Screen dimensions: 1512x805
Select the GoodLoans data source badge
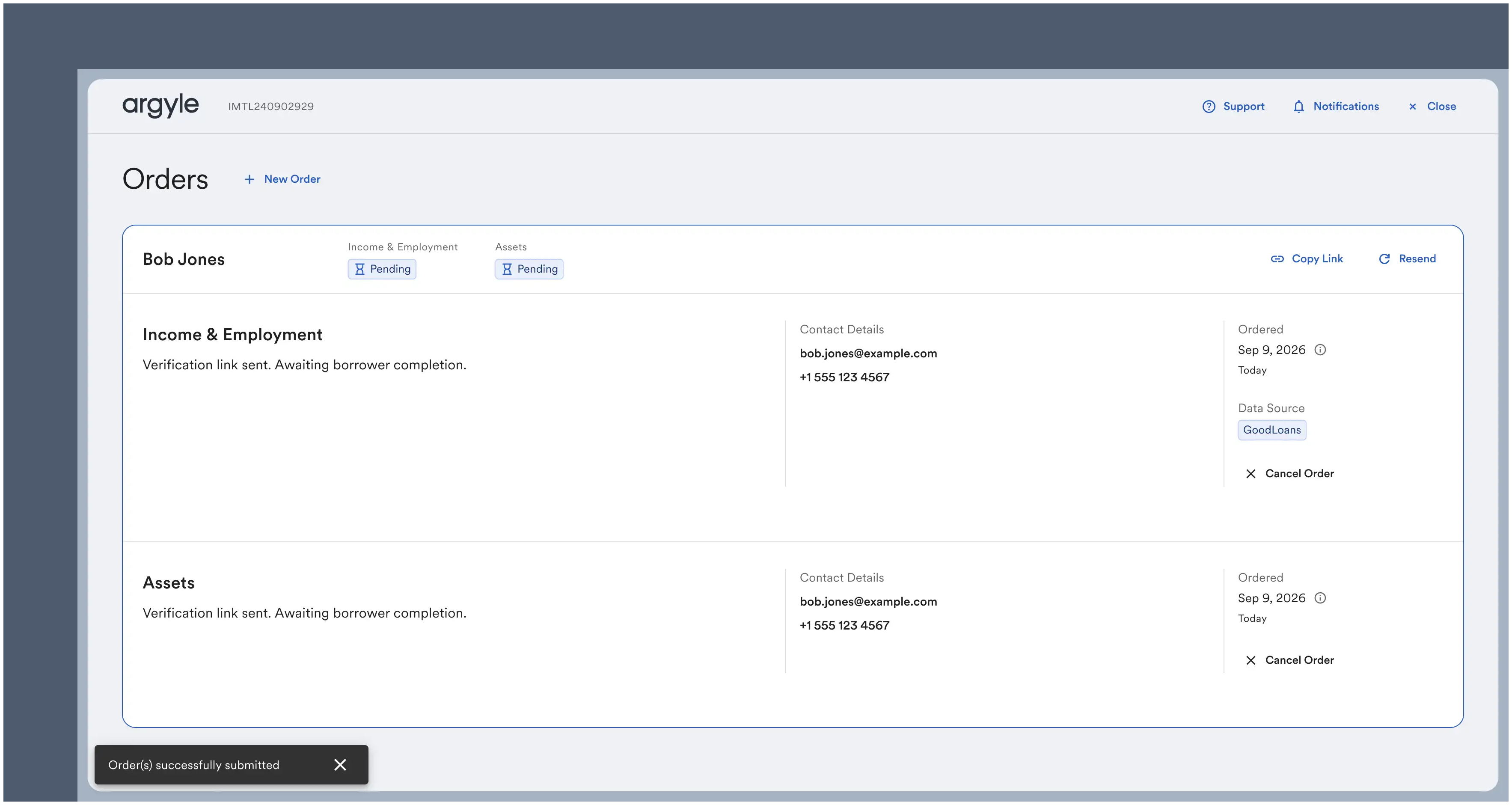1271,430
